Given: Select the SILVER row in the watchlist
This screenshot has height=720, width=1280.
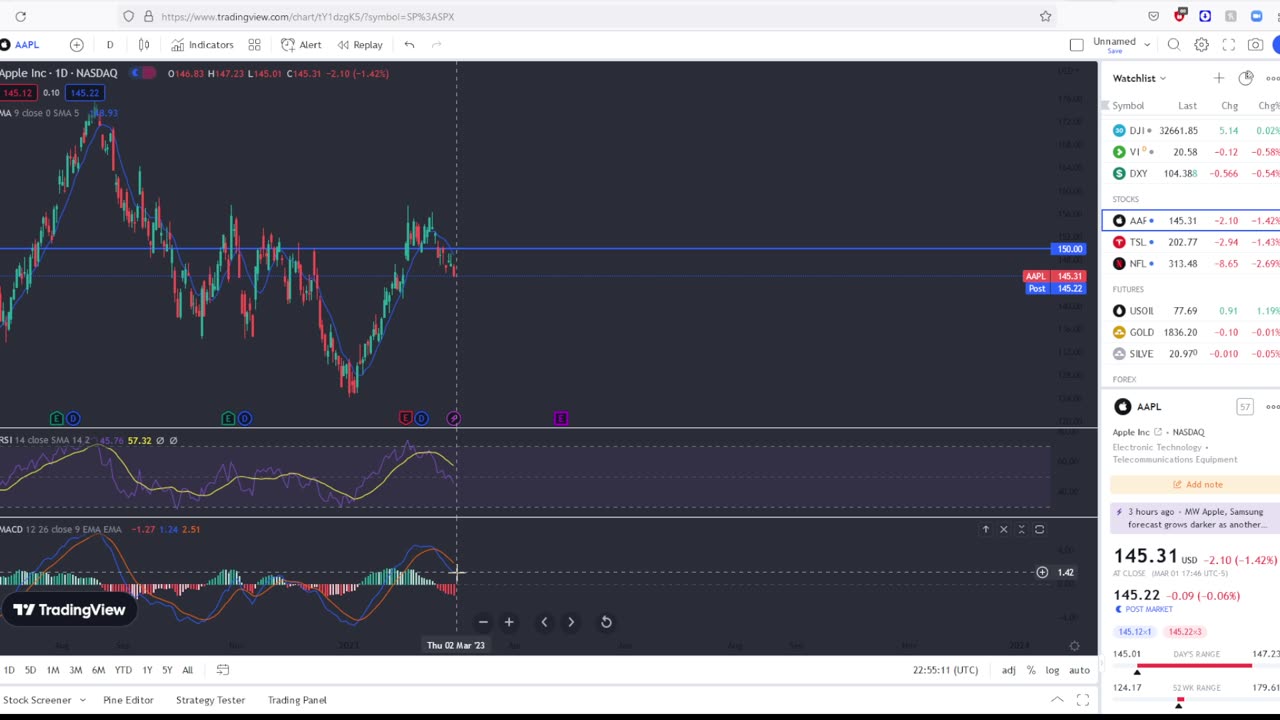Looking at the screenshot, I should [x=1191, y=354].
